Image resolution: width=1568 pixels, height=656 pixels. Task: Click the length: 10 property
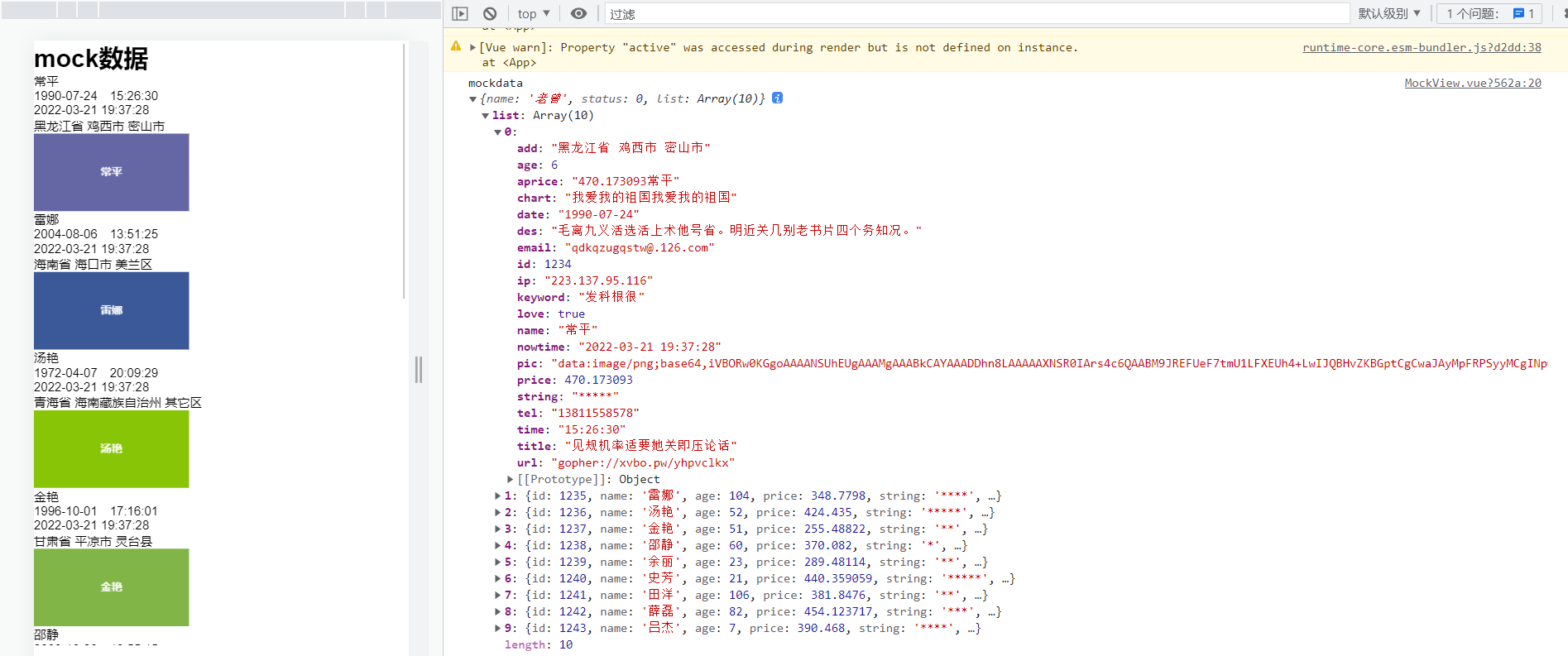coord(539,644)
